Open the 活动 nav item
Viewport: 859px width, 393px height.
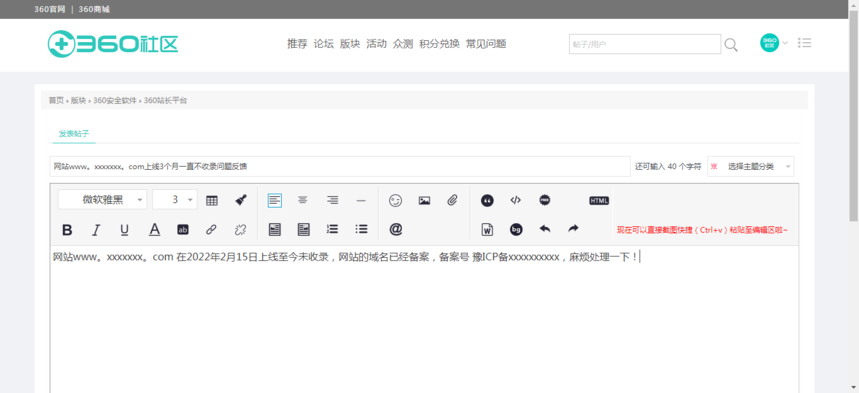click(376, 44)
